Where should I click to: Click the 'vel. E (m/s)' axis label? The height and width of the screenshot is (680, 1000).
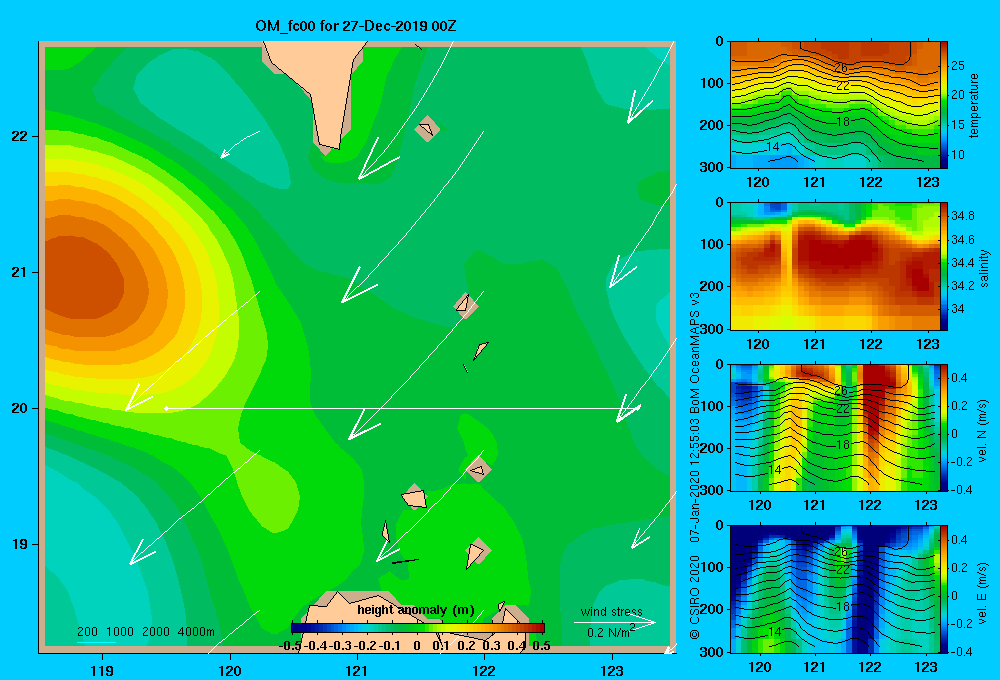(983, 593)
